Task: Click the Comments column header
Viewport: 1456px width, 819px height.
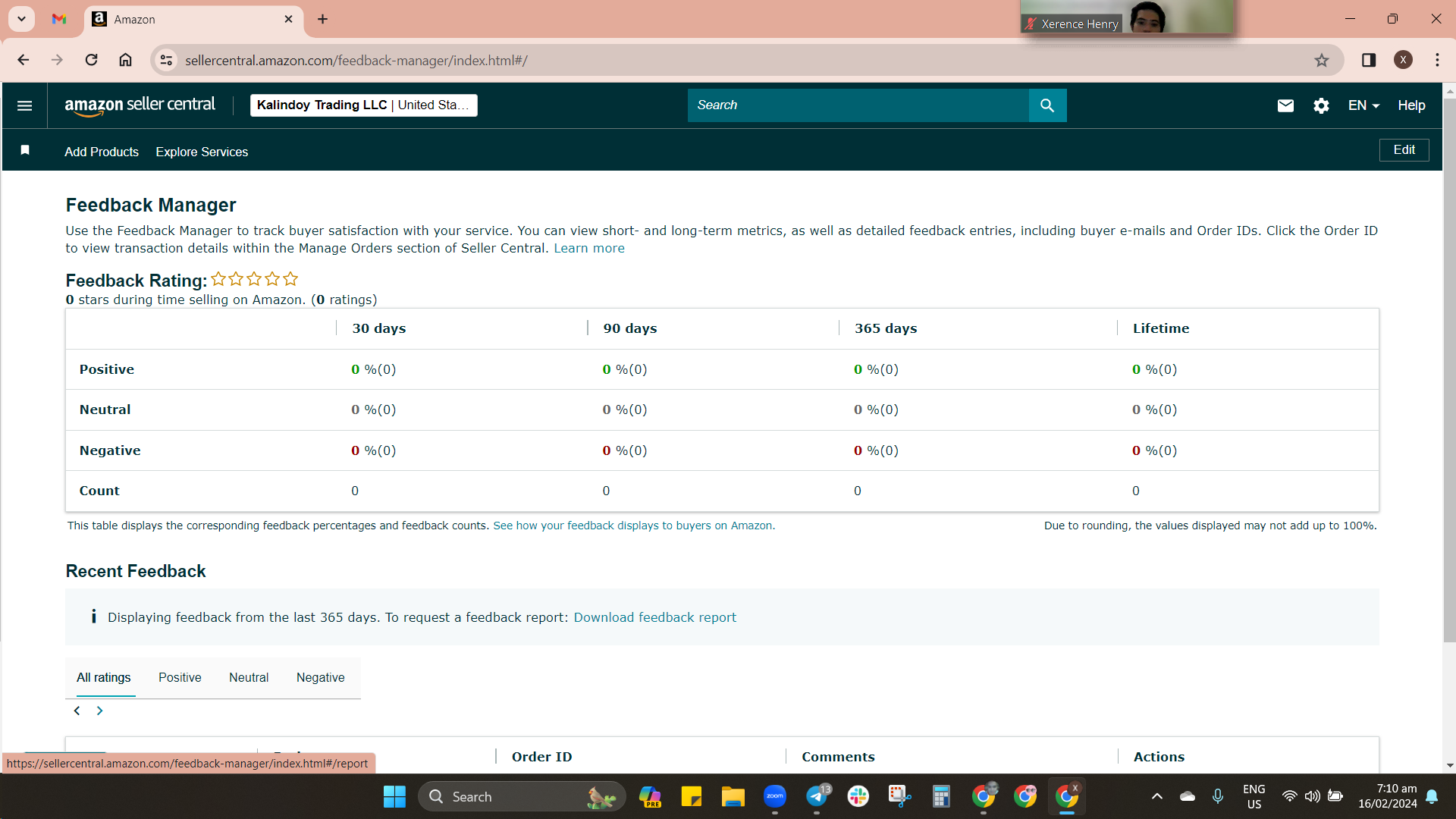Action: point(838,757)
